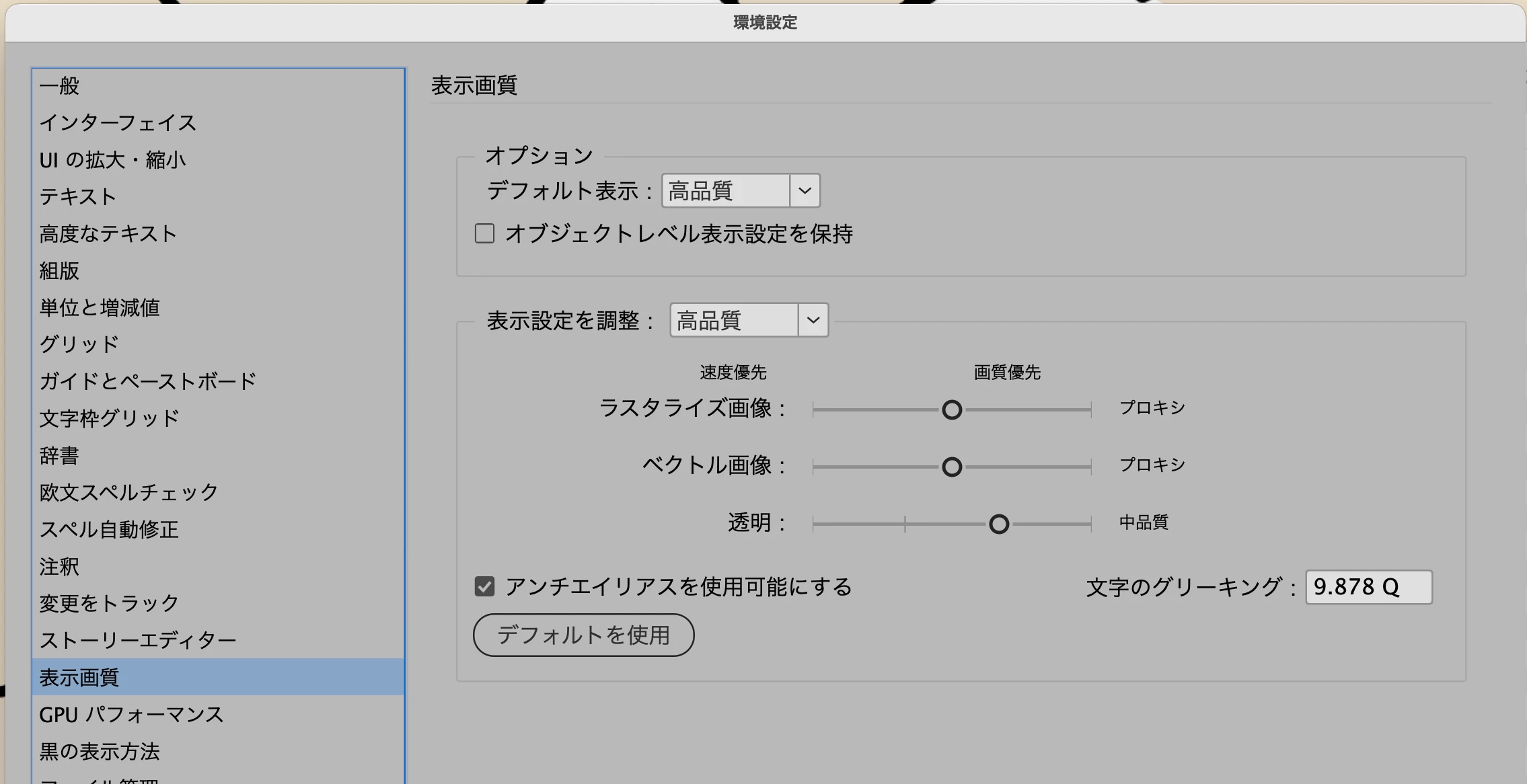Click the デフォルトを使用 button
Viewport: 1527px width, 784px height.
[x=583, y=635]
